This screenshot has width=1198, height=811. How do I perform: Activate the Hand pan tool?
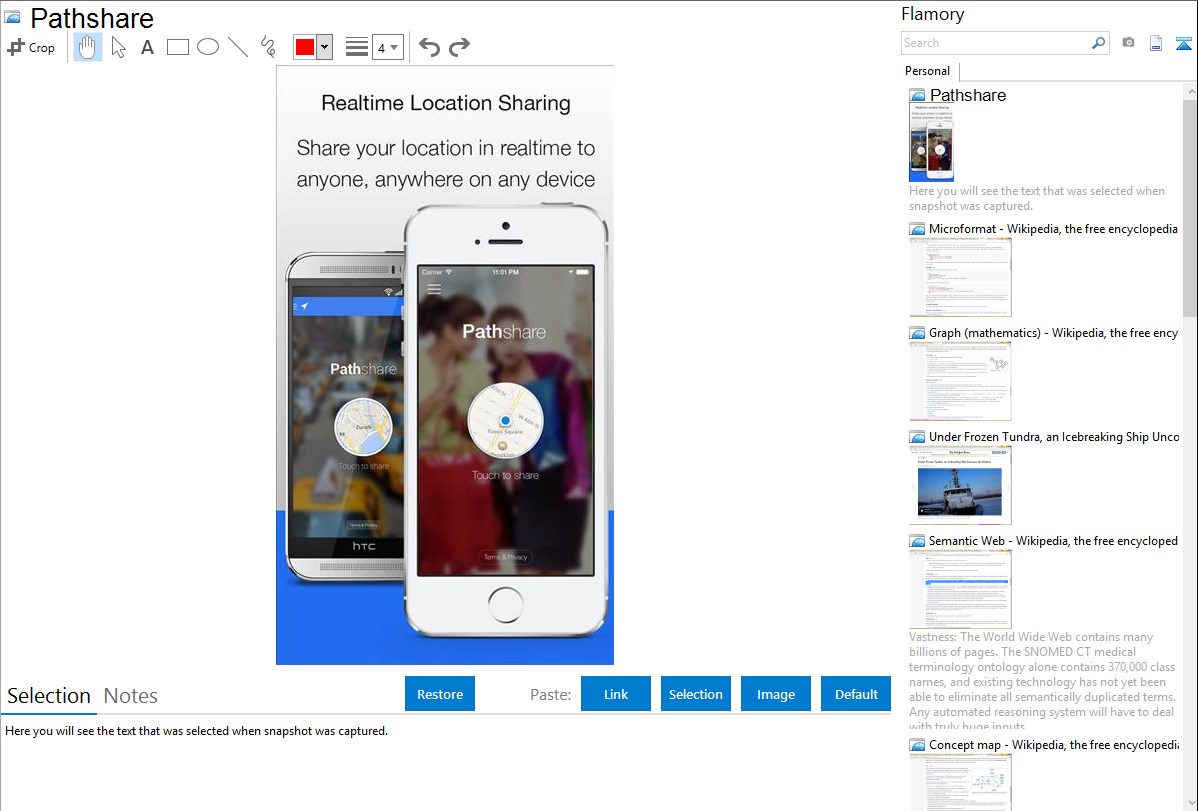pos(87,47)
